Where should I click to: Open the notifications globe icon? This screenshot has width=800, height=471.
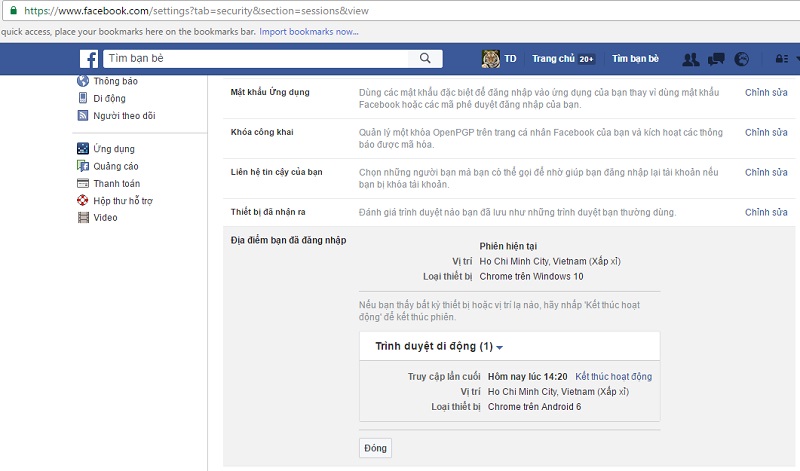(741, 59)
